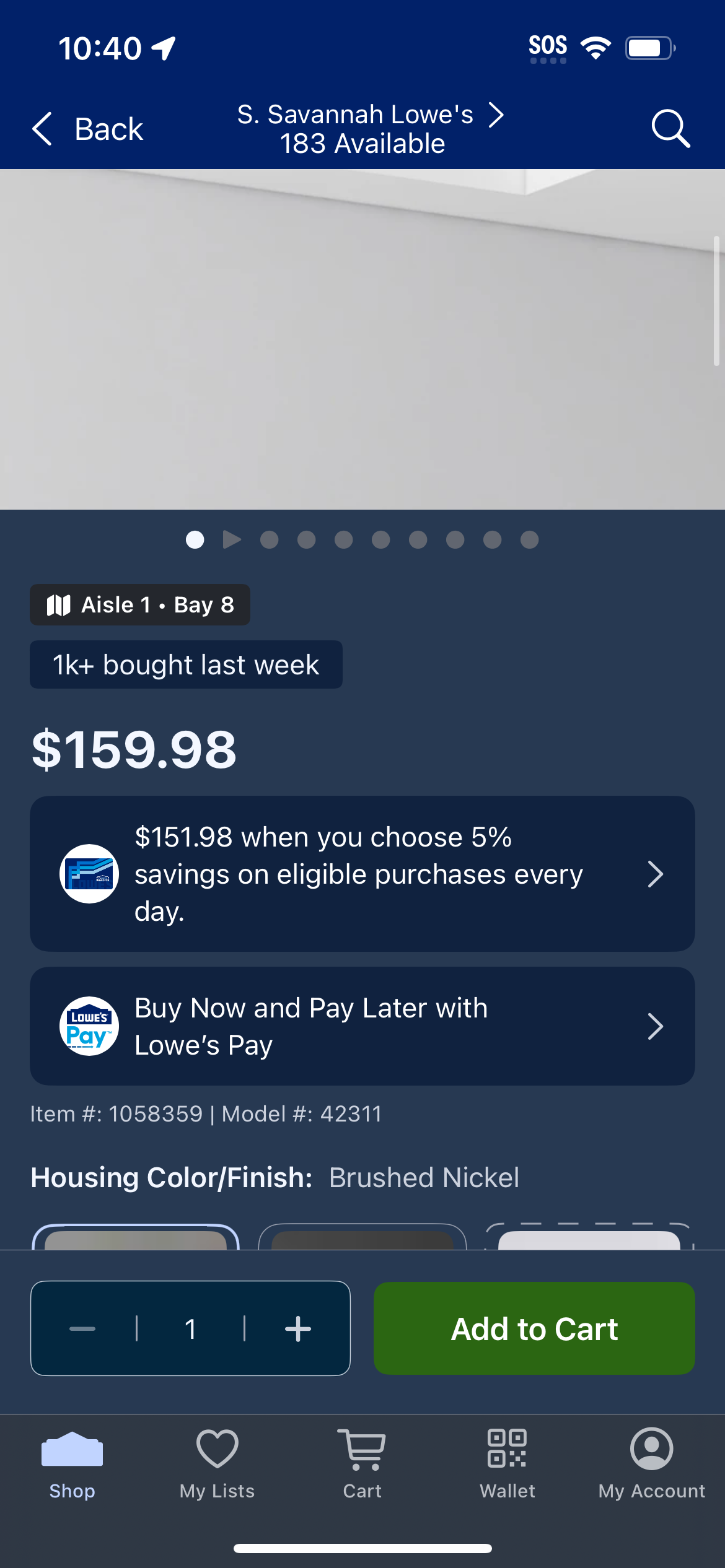Expand the 5% savings offer chevron

(655, 874)
